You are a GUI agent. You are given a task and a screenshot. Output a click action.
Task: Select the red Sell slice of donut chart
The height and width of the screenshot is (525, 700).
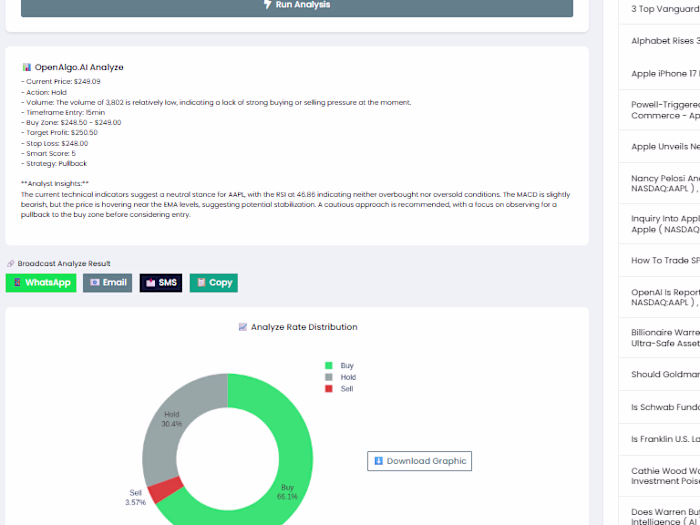165,489
